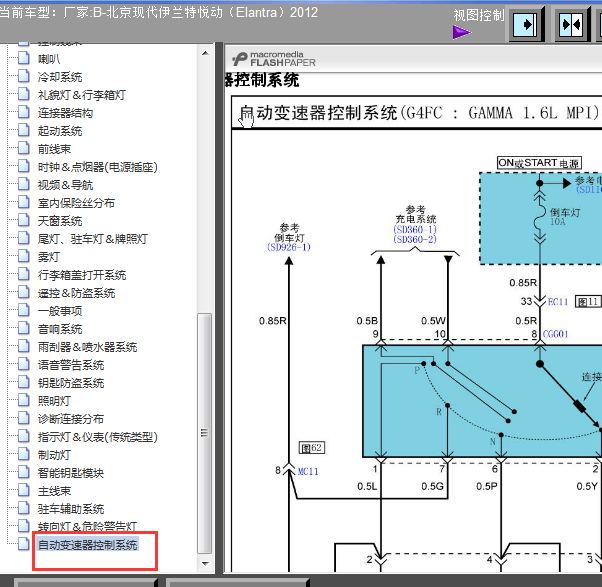Click the page icon beside 照明灯
The height and width of the screenshot is (587, 602).
pos(24,400)
